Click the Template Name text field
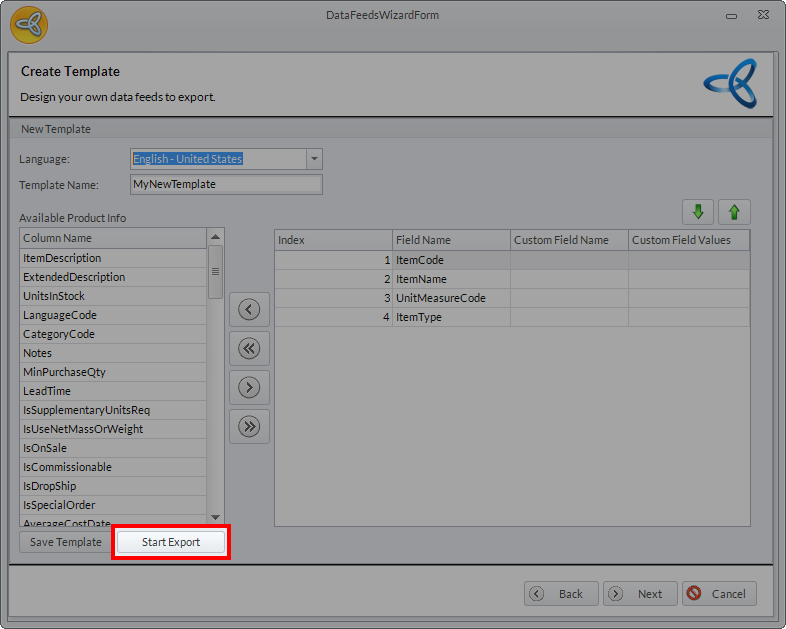The width and height of the screenshot is (786, 629). click(226, 184)
